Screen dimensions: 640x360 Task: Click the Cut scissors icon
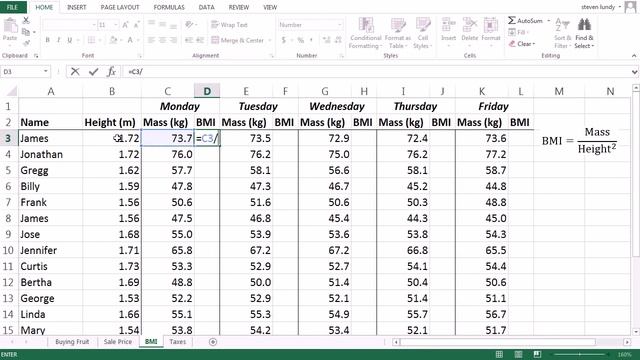coord(26,20)
